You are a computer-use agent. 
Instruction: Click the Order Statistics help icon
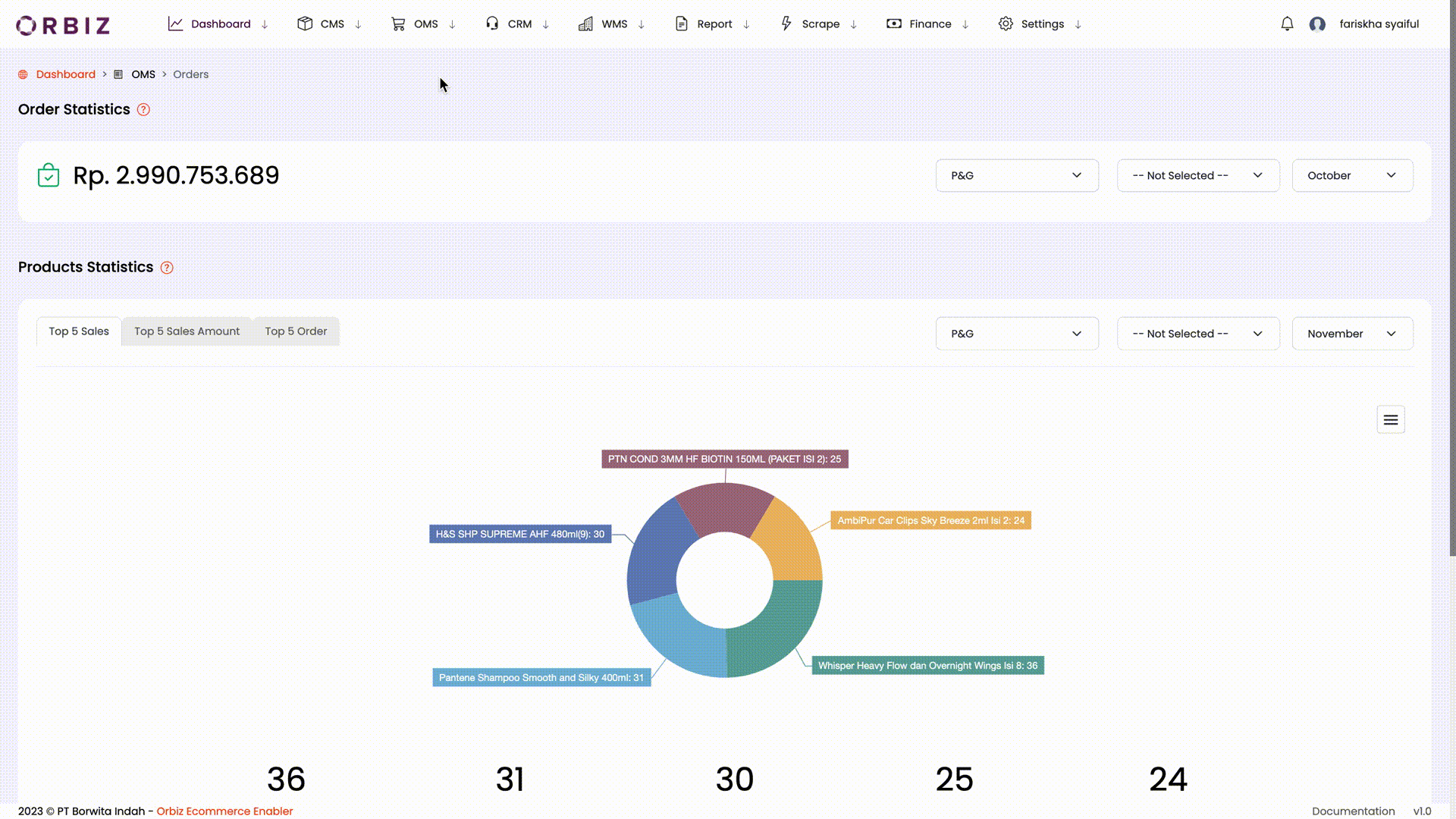143,110
